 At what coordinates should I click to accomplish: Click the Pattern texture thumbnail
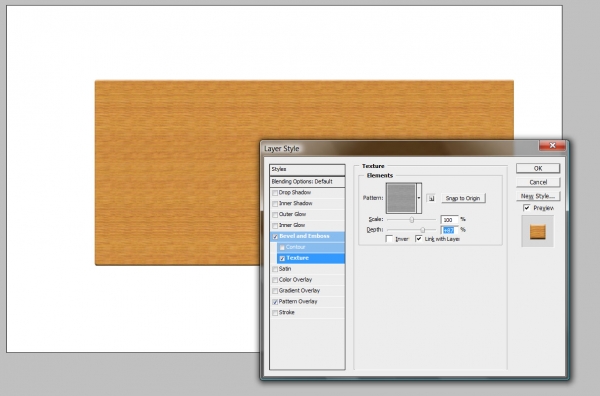[x=401, y=198]
